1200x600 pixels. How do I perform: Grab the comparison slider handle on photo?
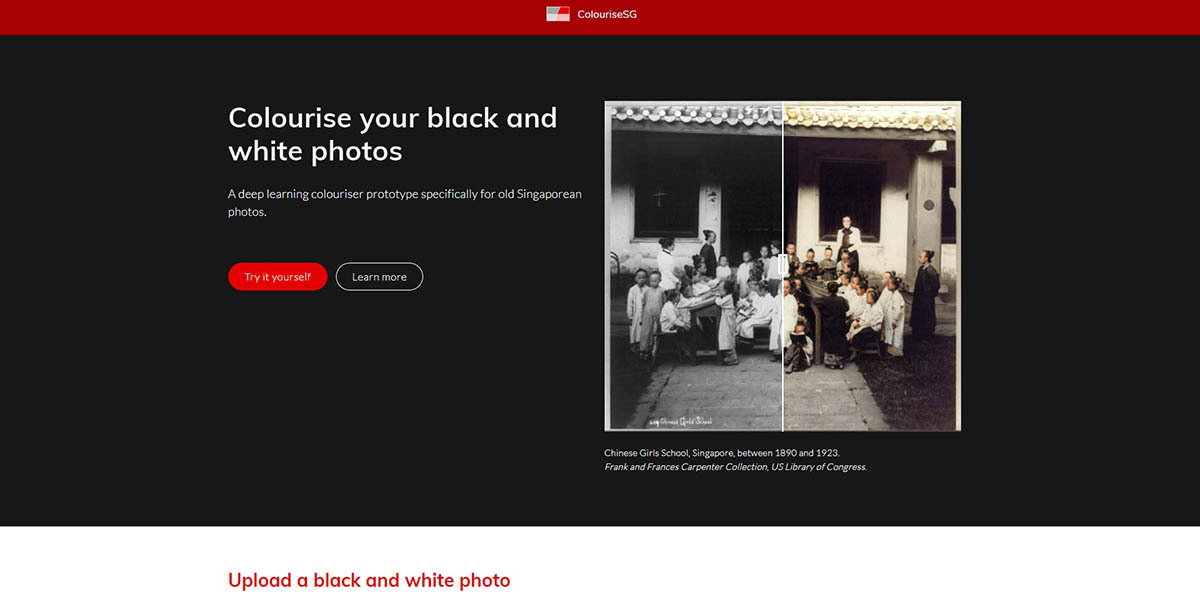[x=783, y=265]
